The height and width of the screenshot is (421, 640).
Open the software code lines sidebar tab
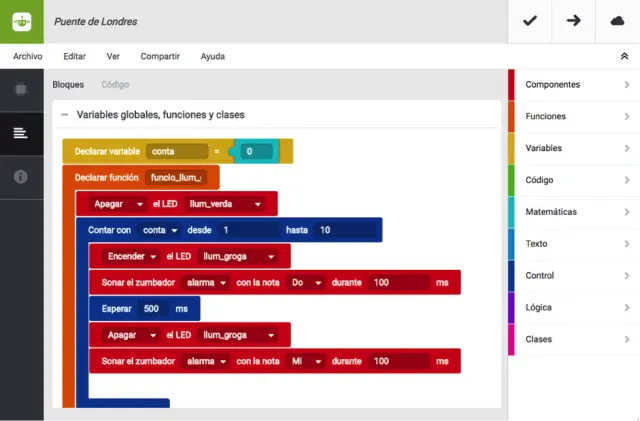[x=21, y=133]
